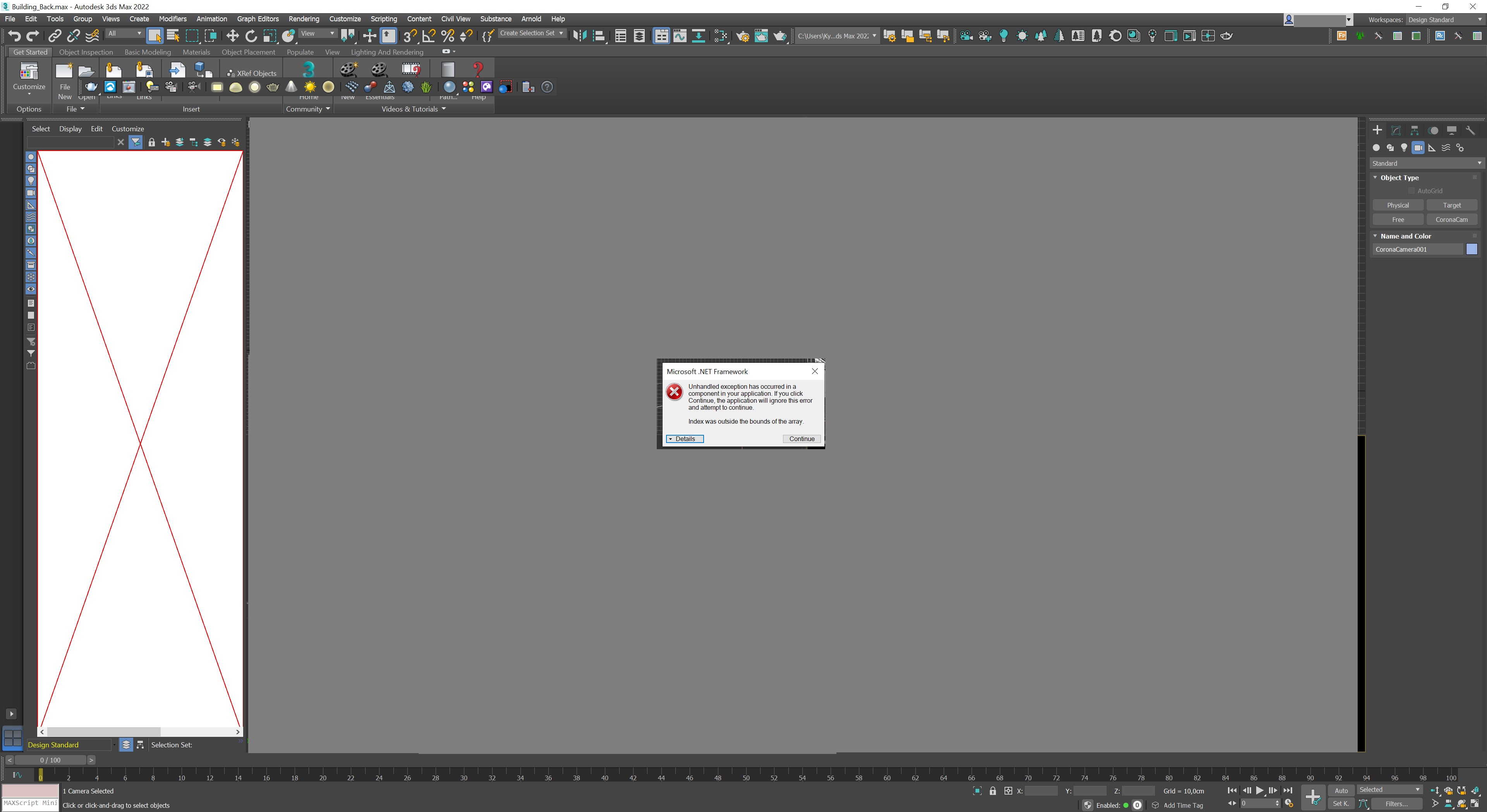Viewport: 1487px width, 812px height.
Task: Expand the Details section in error dialog
Action: 685,439
